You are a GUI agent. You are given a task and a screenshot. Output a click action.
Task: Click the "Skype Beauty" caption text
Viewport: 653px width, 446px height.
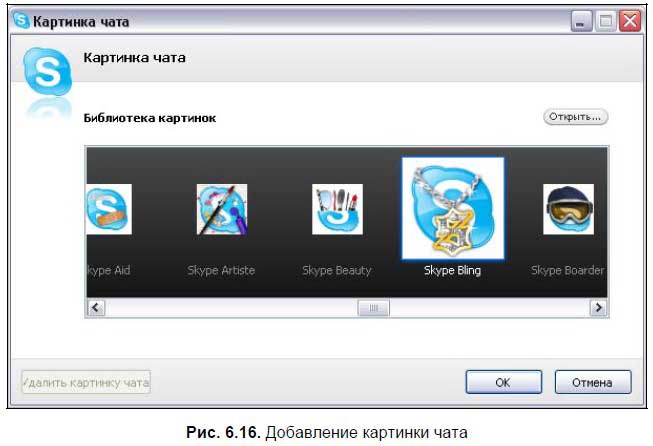337,270
